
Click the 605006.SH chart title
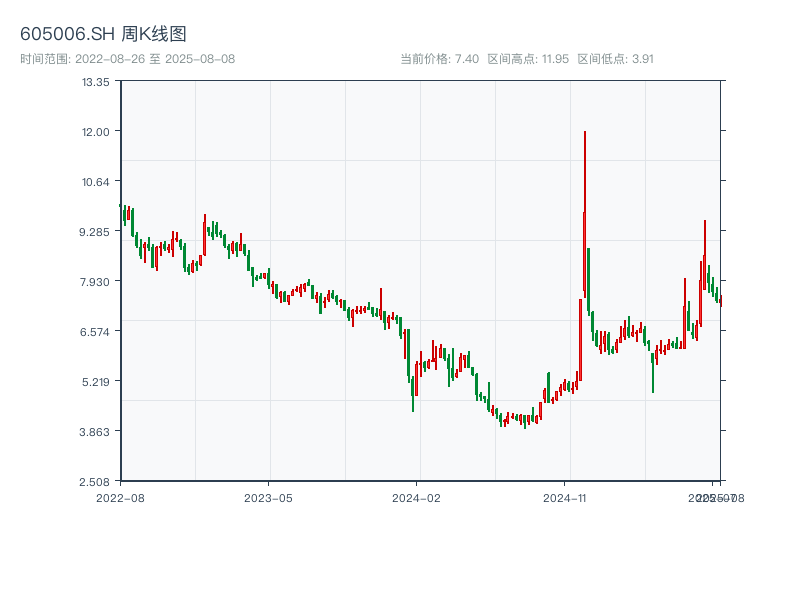coord(103,35)
